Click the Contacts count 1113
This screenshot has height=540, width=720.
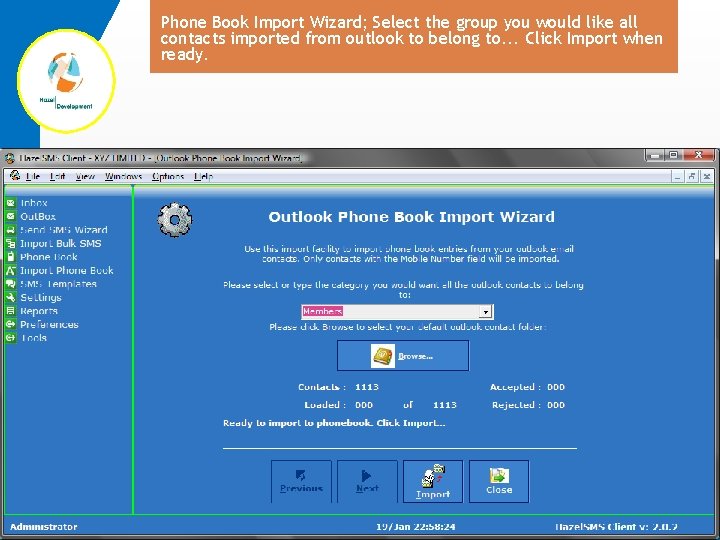pos(367,387)
